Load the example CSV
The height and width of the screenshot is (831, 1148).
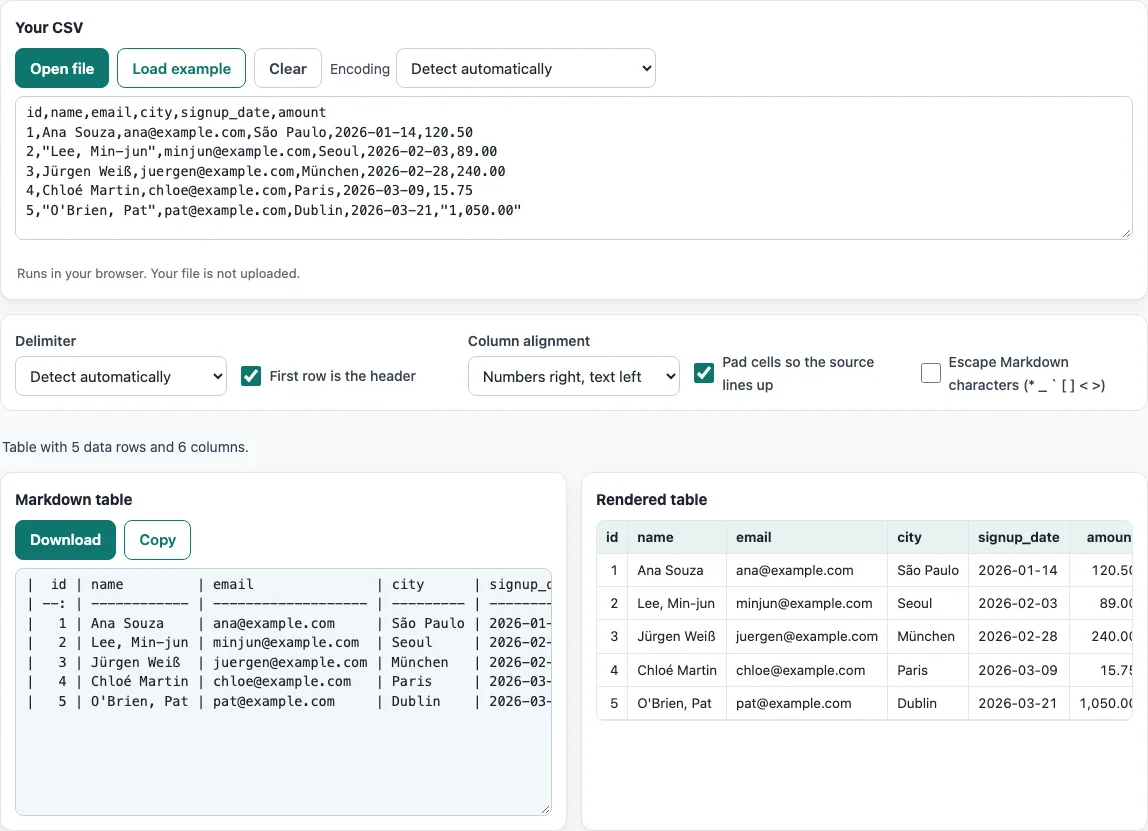(182, 68)
